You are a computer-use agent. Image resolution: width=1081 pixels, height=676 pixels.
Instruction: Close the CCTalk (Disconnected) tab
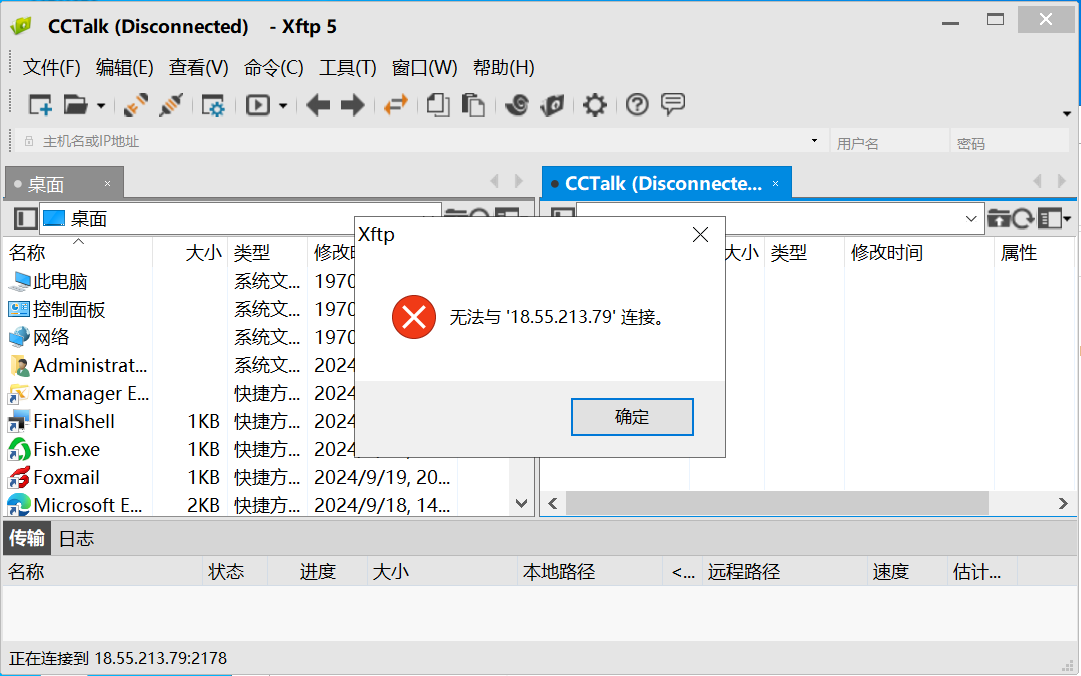[x=776, y=183]
